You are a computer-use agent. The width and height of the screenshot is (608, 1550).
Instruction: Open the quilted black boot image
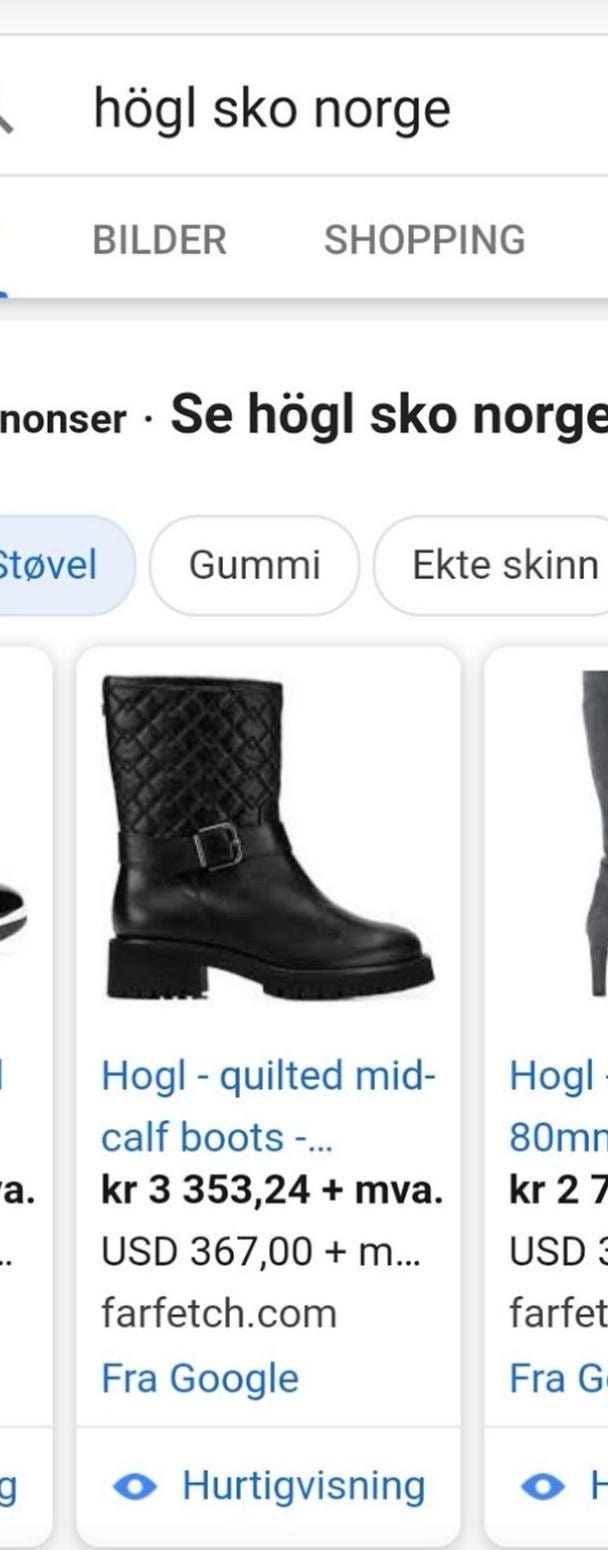[268, 838]
